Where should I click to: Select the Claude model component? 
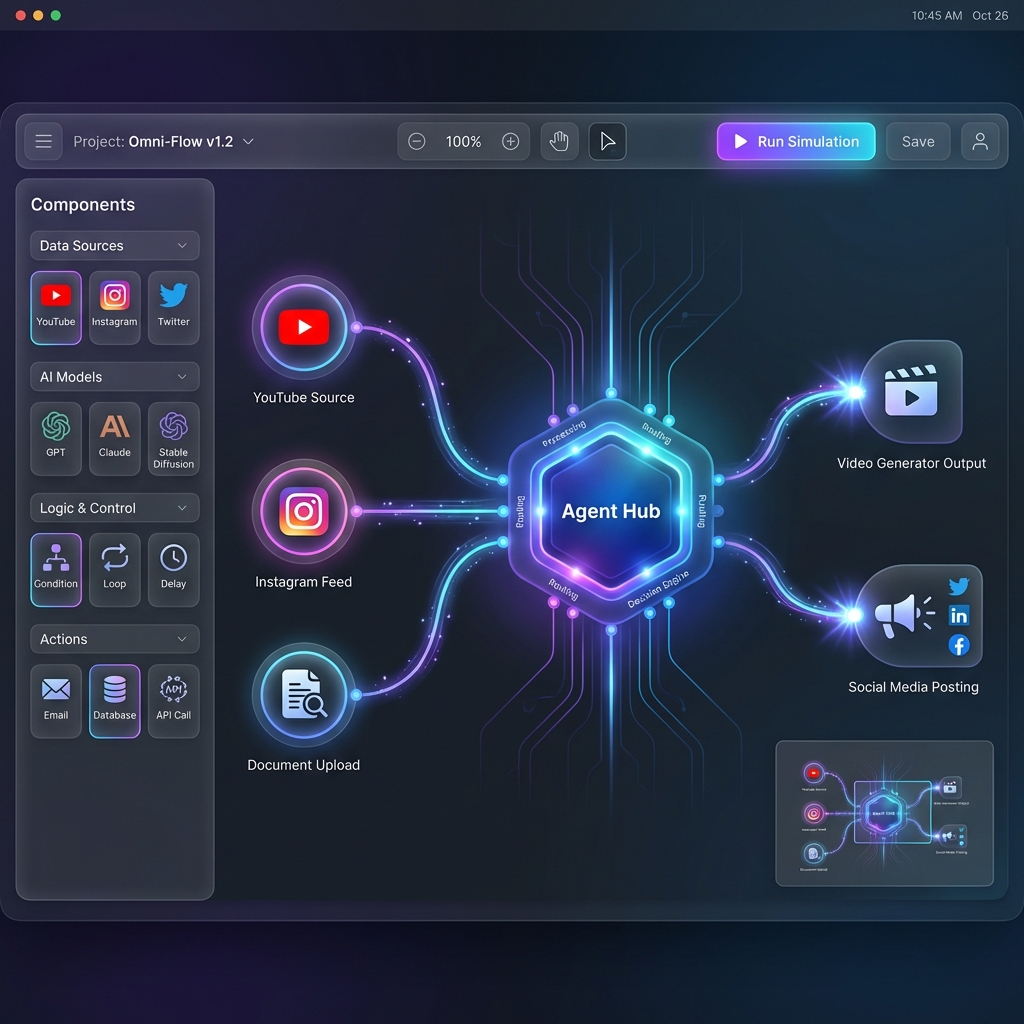(x=114, y=439)
